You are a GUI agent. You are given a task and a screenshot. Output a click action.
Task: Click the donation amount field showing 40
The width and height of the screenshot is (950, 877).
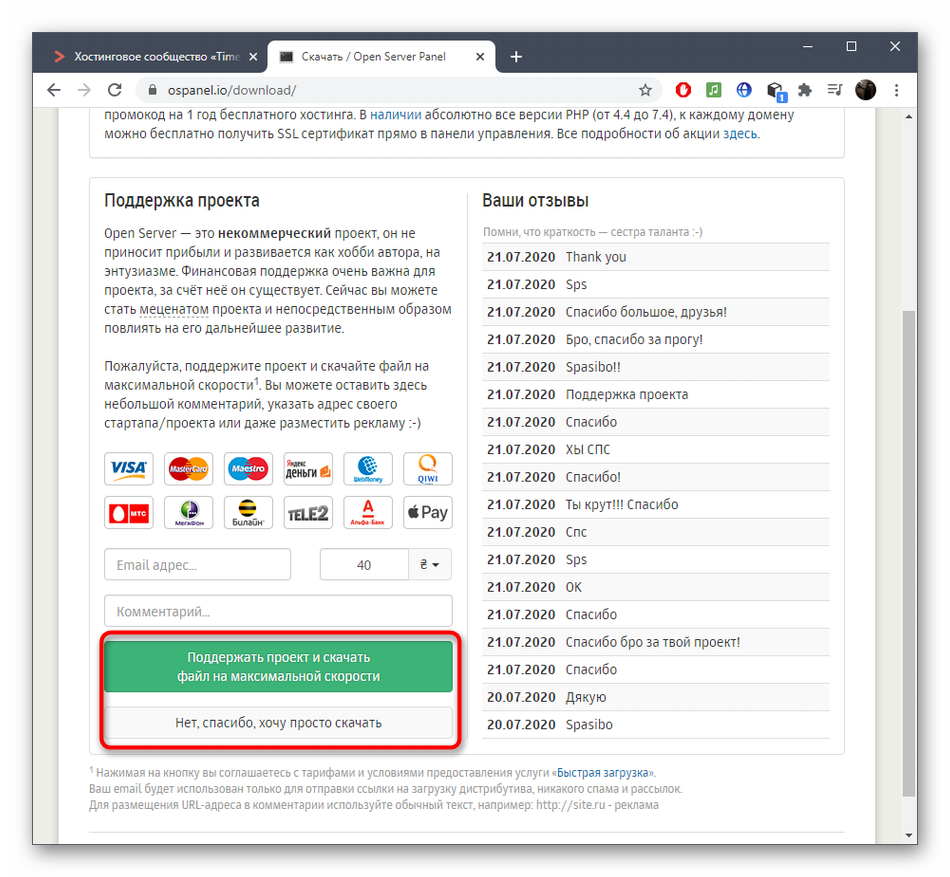[364, 564]
